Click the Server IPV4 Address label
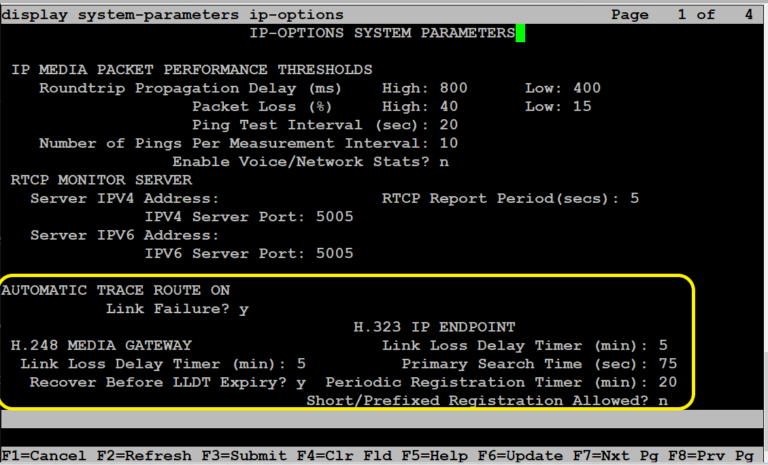This screenshot has width=768, height=465. click(124, 198)
